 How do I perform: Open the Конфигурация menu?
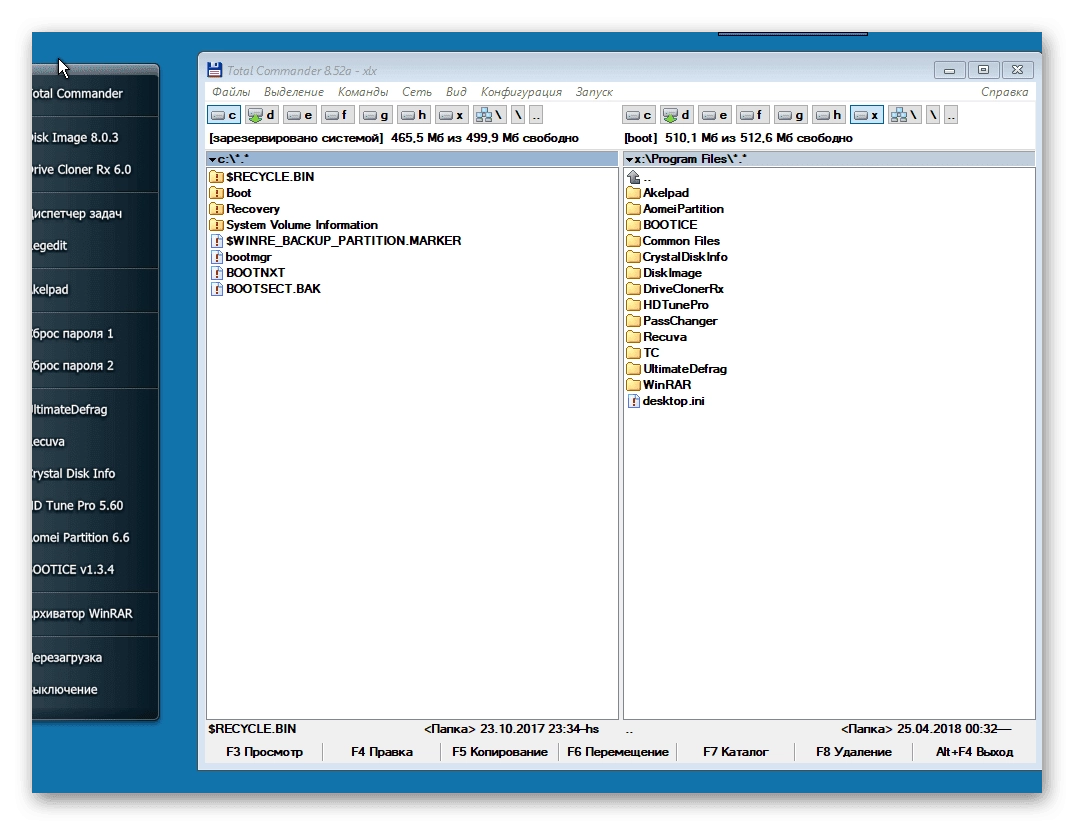point(521,92)
